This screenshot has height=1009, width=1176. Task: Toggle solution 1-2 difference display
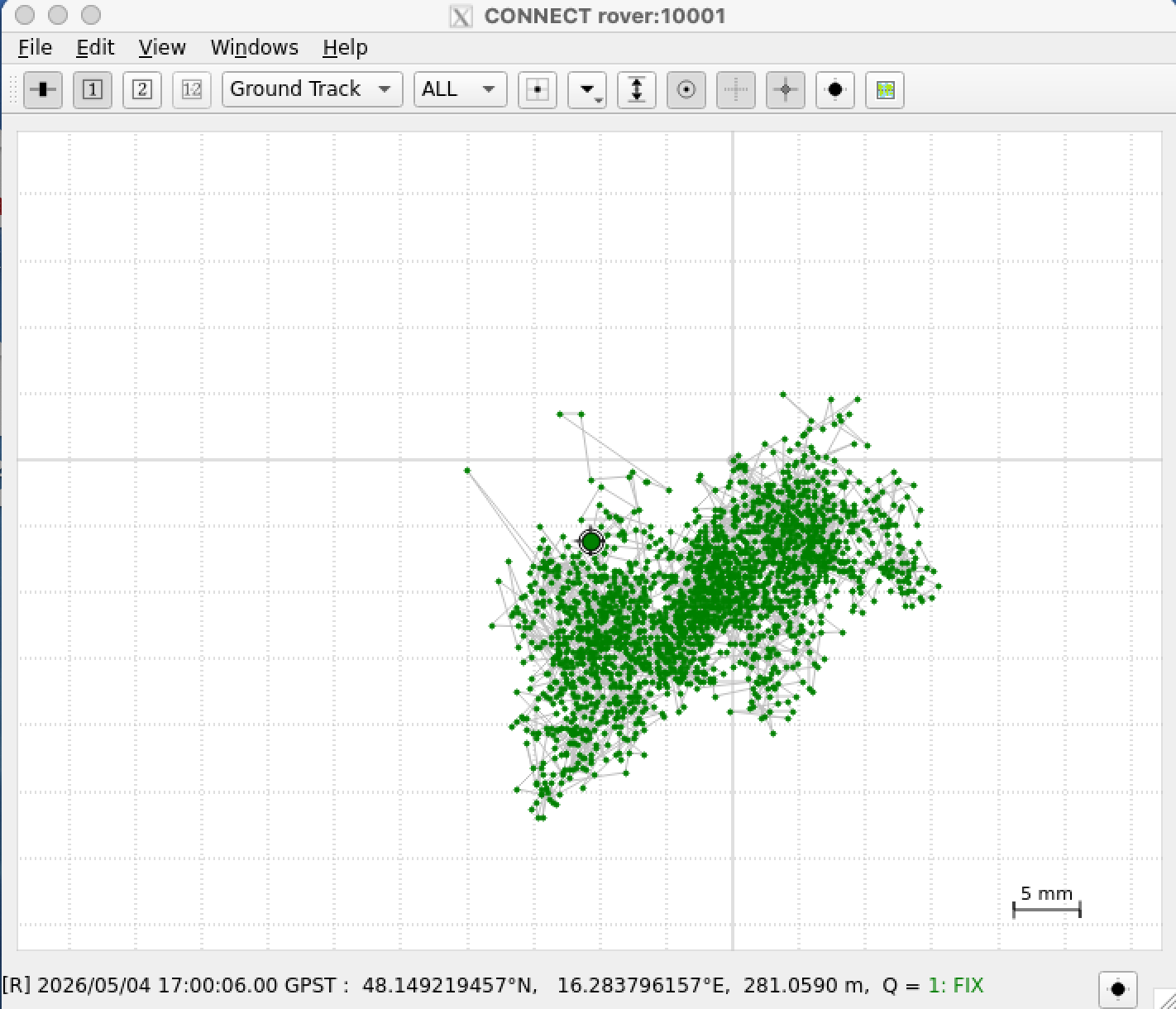(x=192, y=89)
